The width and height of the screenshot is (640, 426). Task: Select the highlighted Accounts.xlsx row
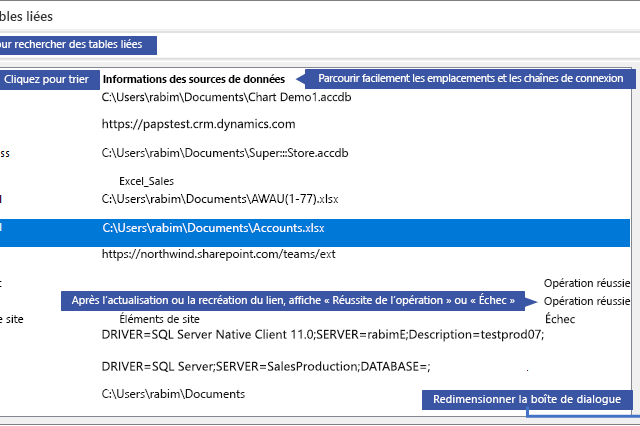[x=213, y=228]
